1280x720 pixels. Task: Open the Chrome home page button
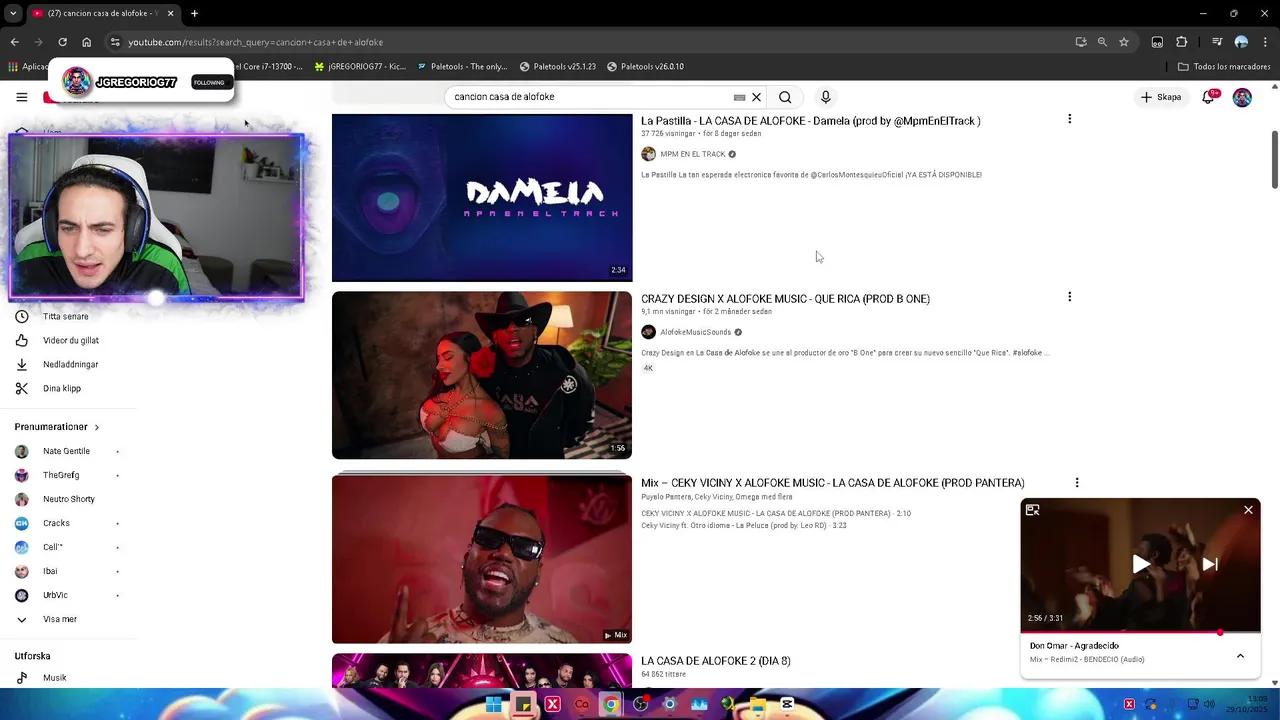click(87, 42)
